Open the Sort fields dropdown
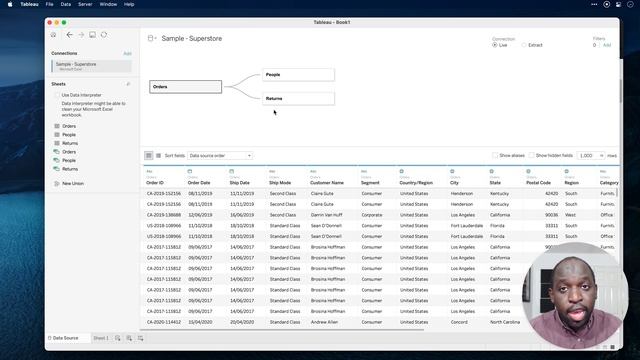640x360 pixels. 220,156
